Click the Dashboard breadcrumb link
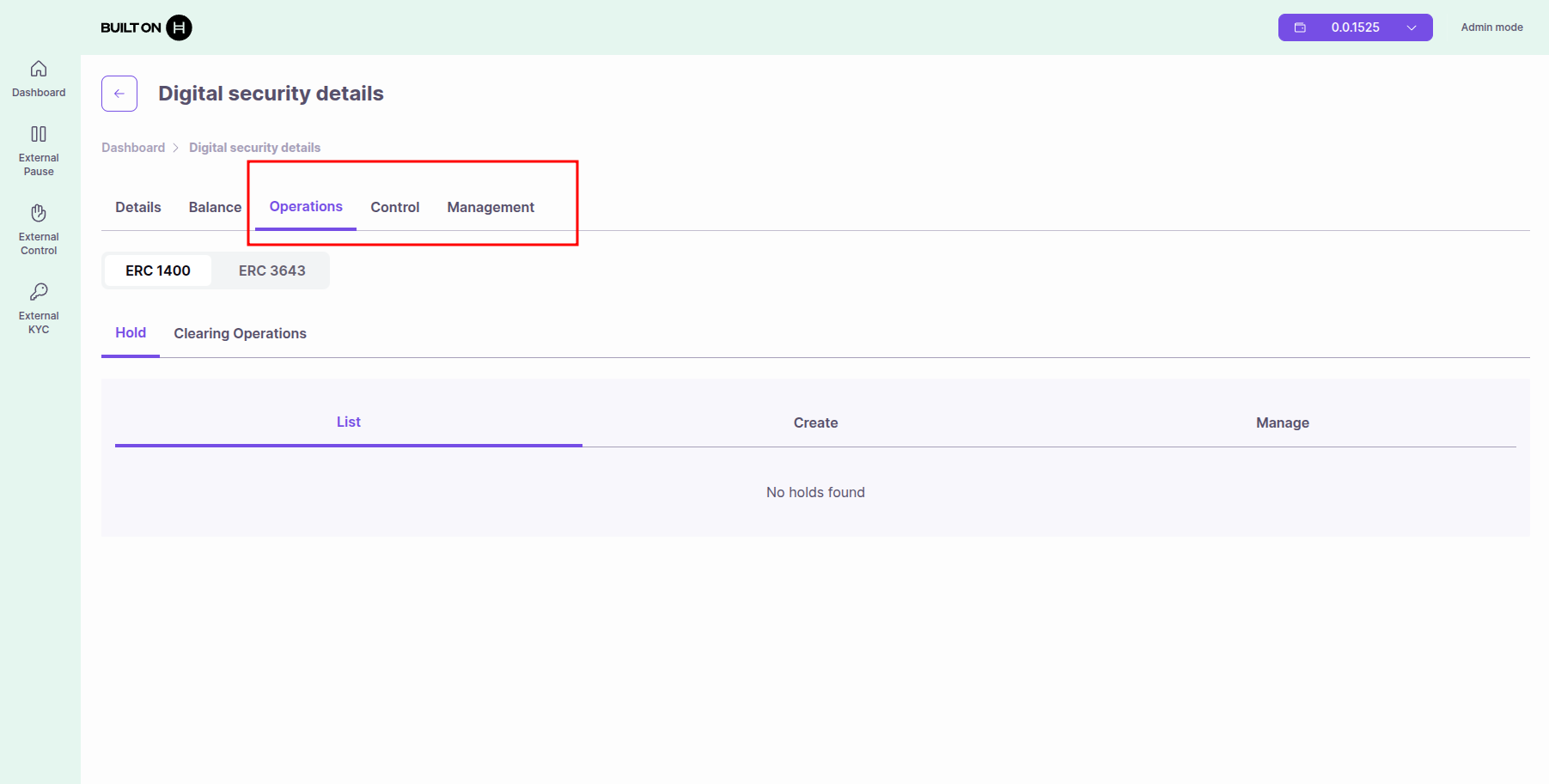The width and height of the screenshot is (1549, 784). tap(133, 148)
